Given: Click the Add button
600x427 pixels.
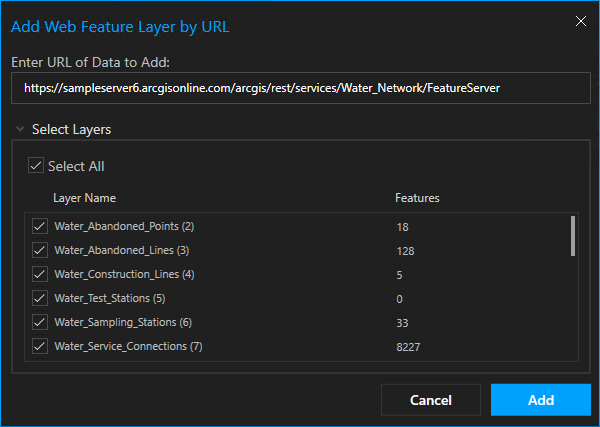Looking at the screenshot, I should click(x=540, y=400).
